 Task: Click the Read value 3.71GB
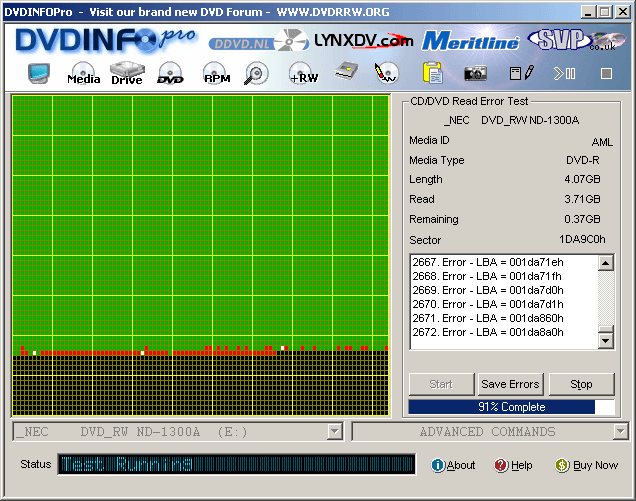(582, 199)
